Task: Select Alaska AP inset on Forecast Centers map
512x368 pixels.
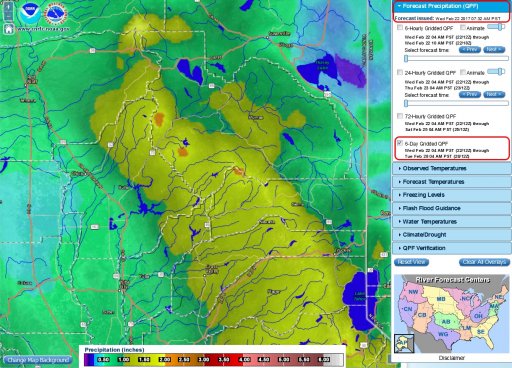Action: coord(404,343)
